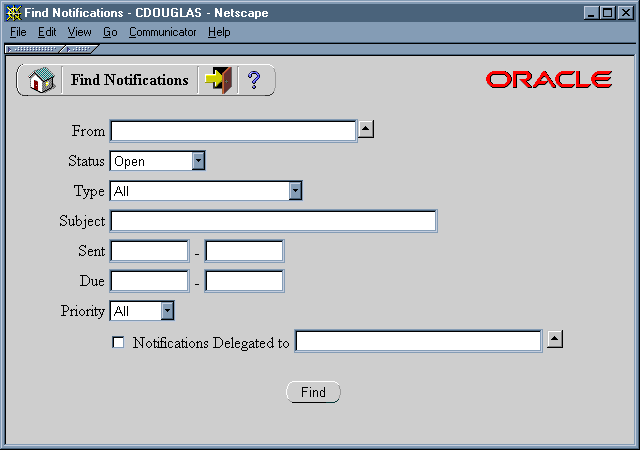The width and height of the screenshot is (640, 450).
Task: Click the Subject text field
Action: coord(273,221)
